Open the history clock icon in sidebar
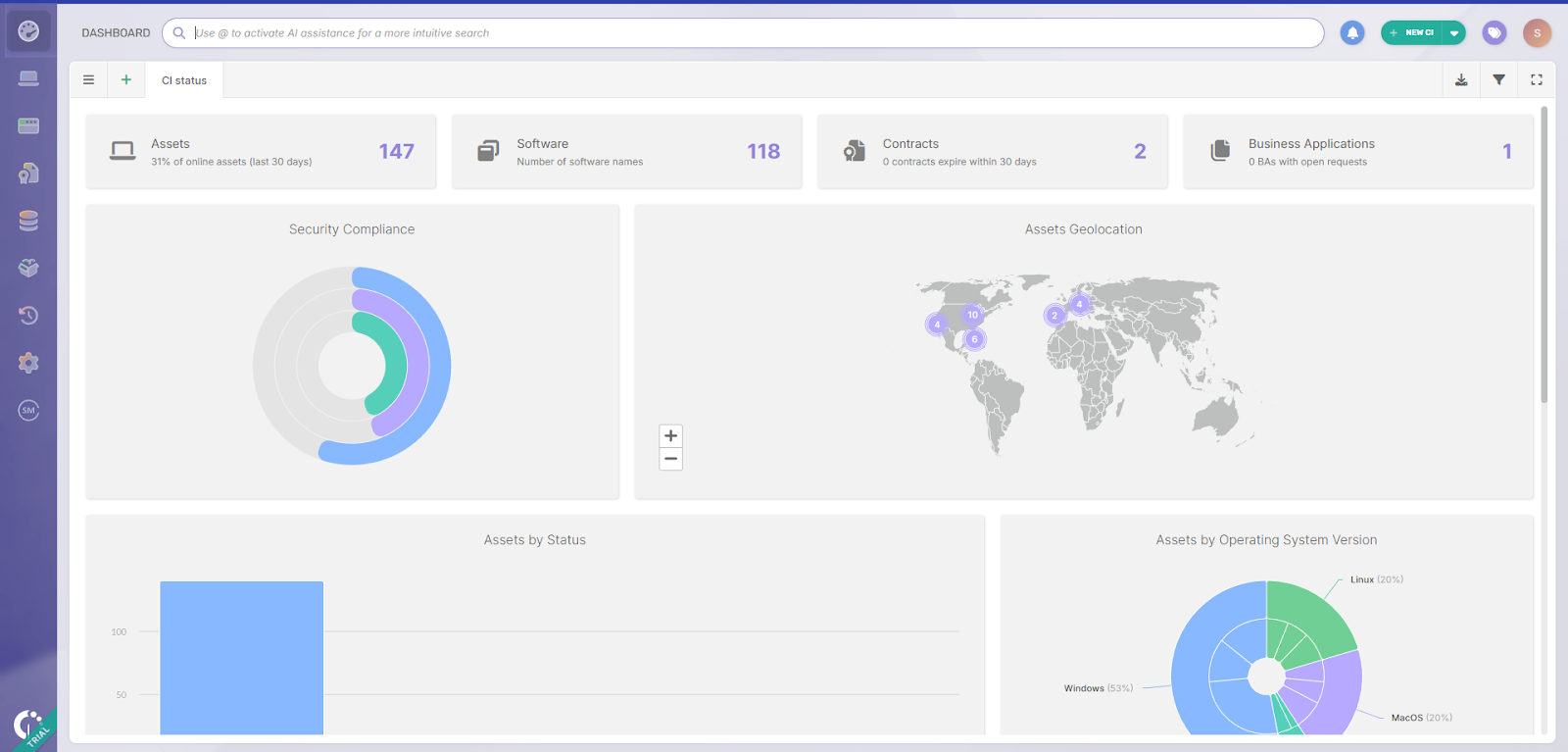 coord(28,315)
